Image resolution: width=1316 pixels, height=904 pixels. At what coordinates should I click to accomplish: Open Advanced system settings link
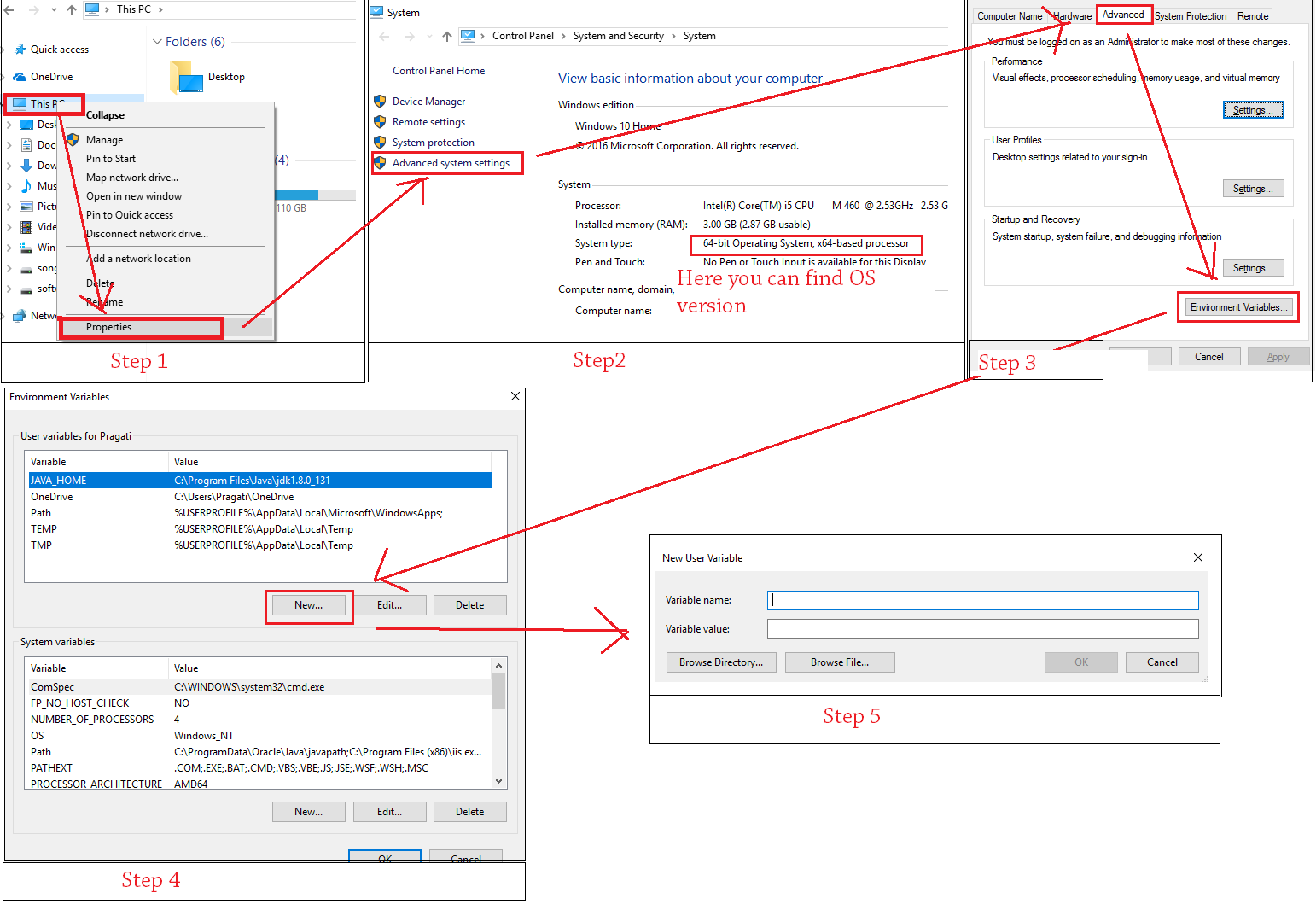click(x=451, y=163)
